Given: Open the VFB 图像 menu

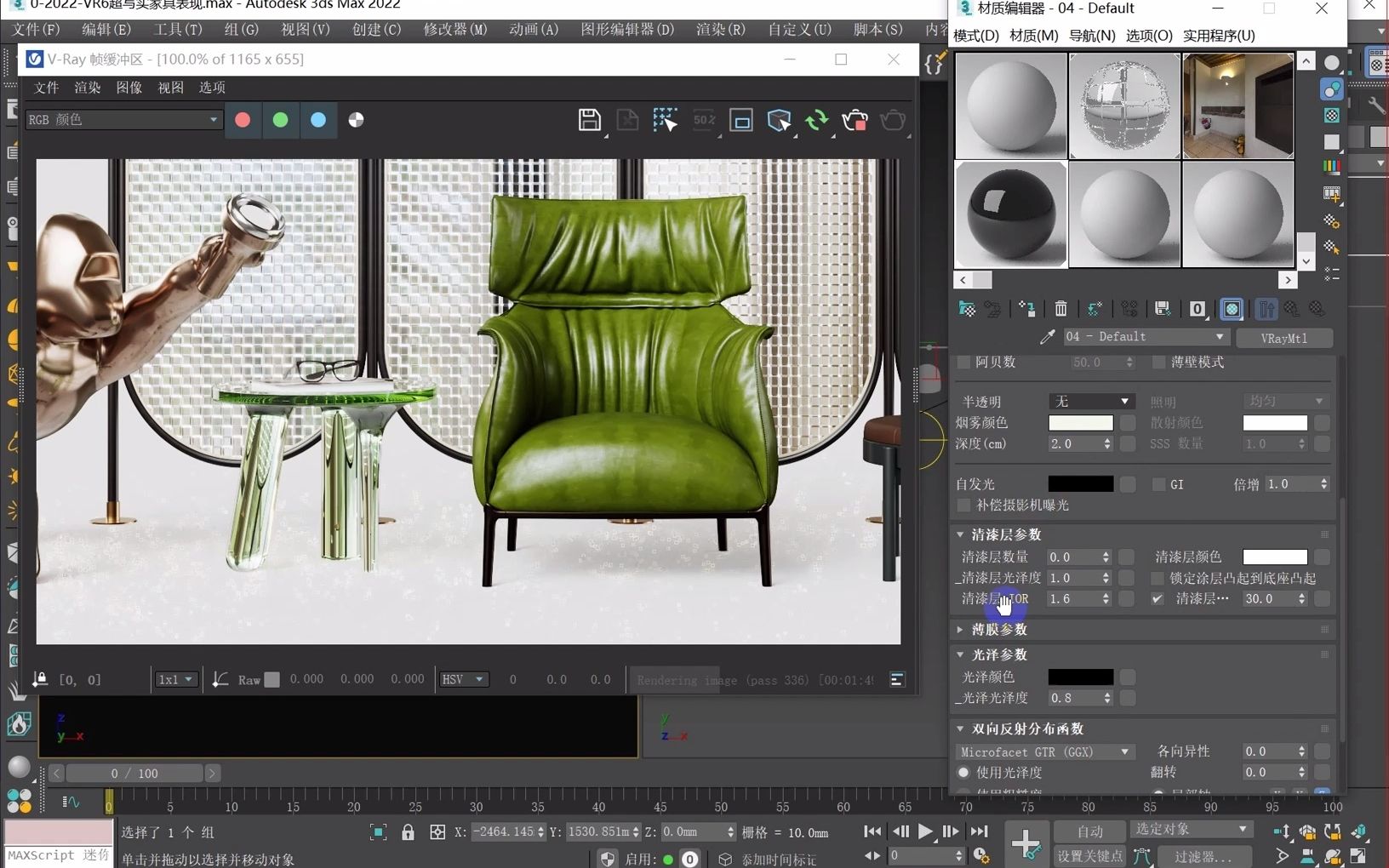Looking at the screenshot, I should [129, 88].
